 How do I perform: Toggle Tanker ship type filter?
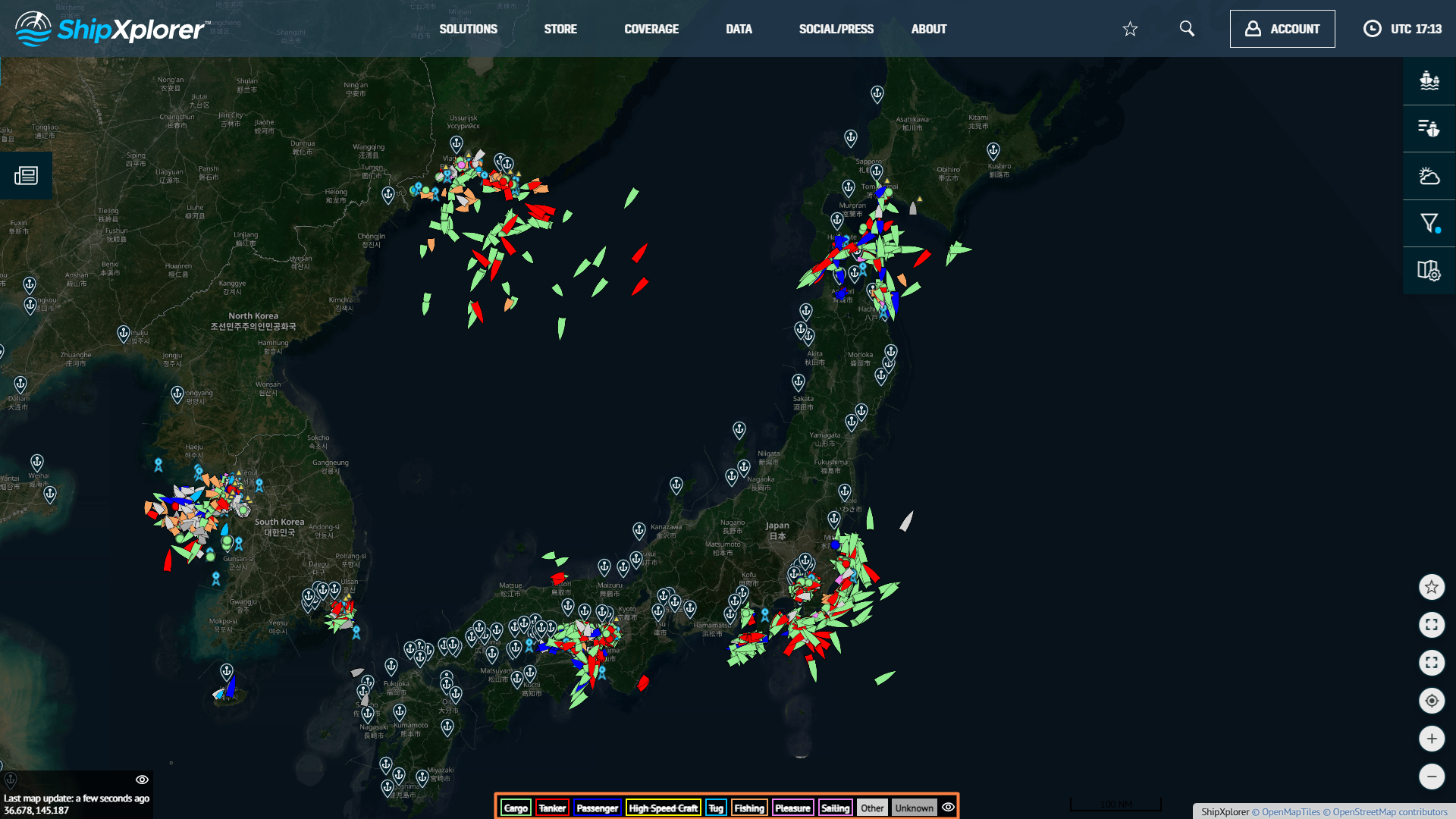[552, 808]
